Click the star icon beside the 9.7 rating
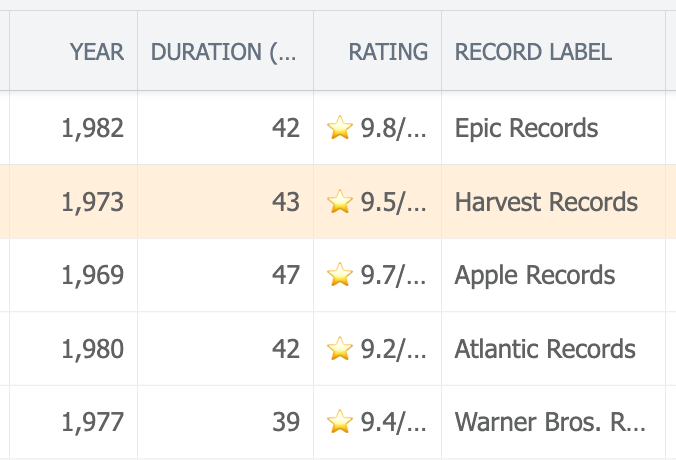The width and height of the screenshot is (676, 460). click(x=340, y=275)
